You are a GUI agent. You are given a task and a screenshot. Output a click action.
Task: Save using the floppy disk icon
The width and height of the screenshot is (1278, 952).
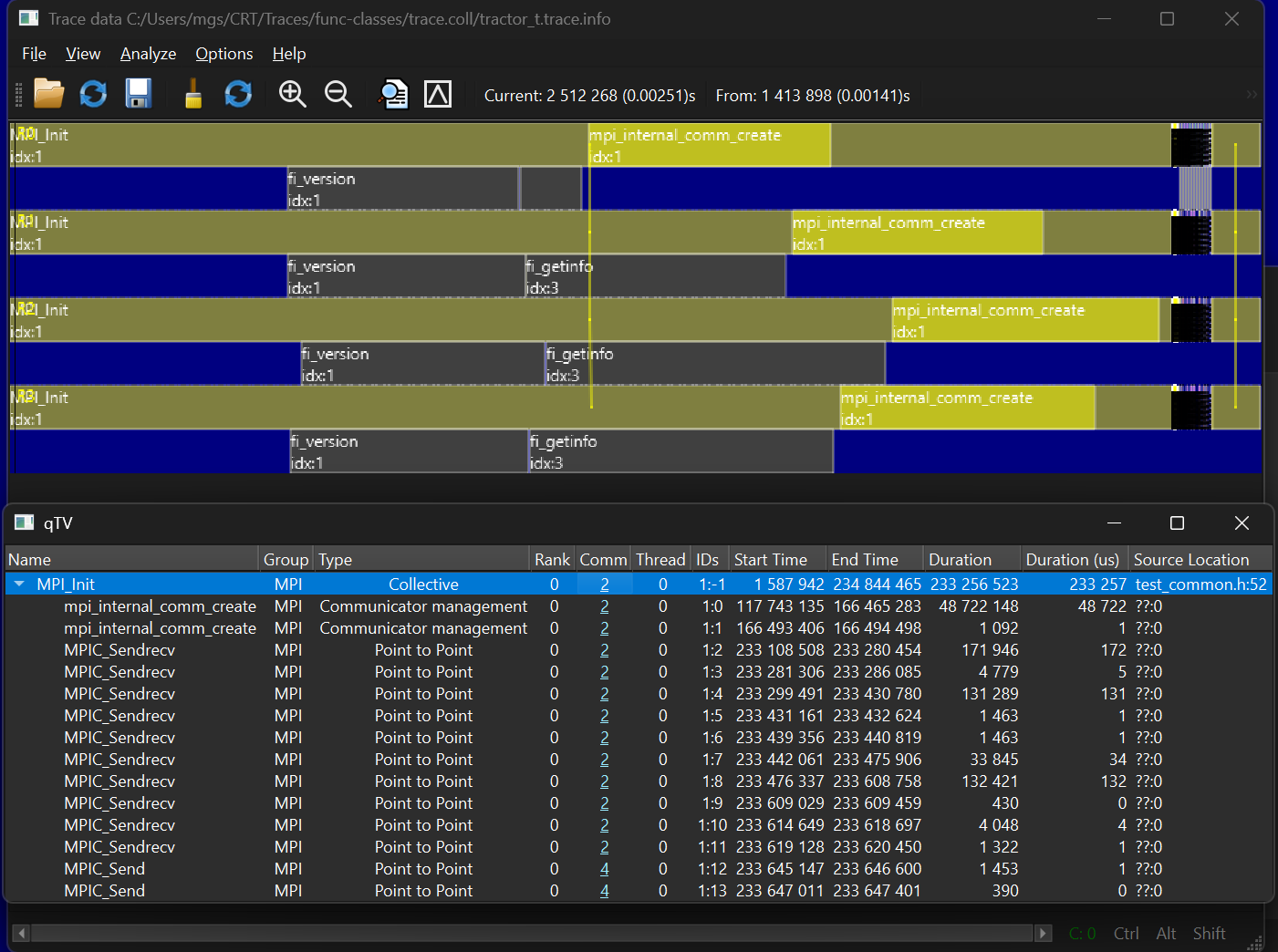(x=139, y=94)
